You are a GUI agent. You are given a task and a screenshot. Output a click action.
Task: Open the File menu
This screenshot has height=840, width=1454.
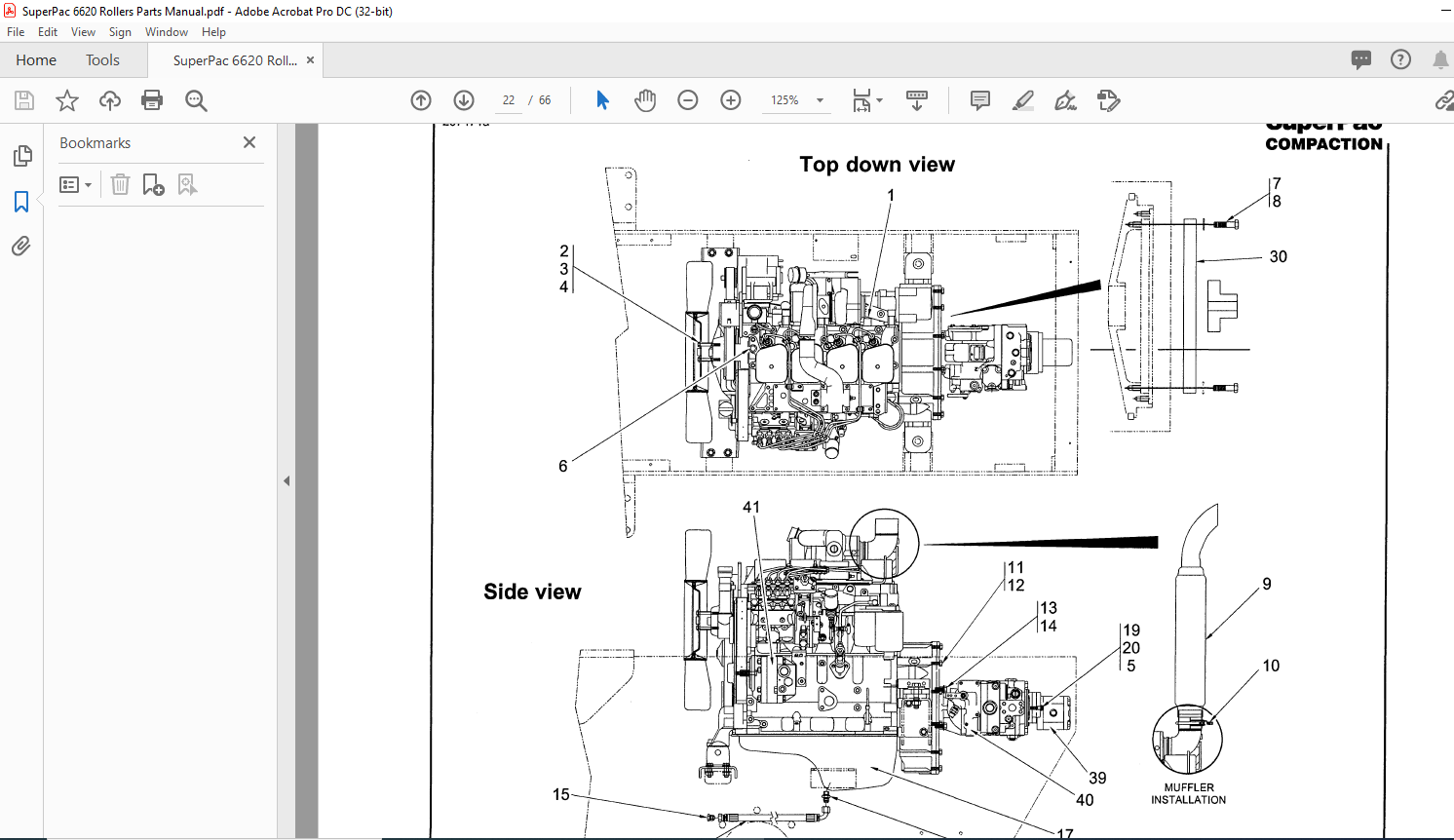coord(16,32)
